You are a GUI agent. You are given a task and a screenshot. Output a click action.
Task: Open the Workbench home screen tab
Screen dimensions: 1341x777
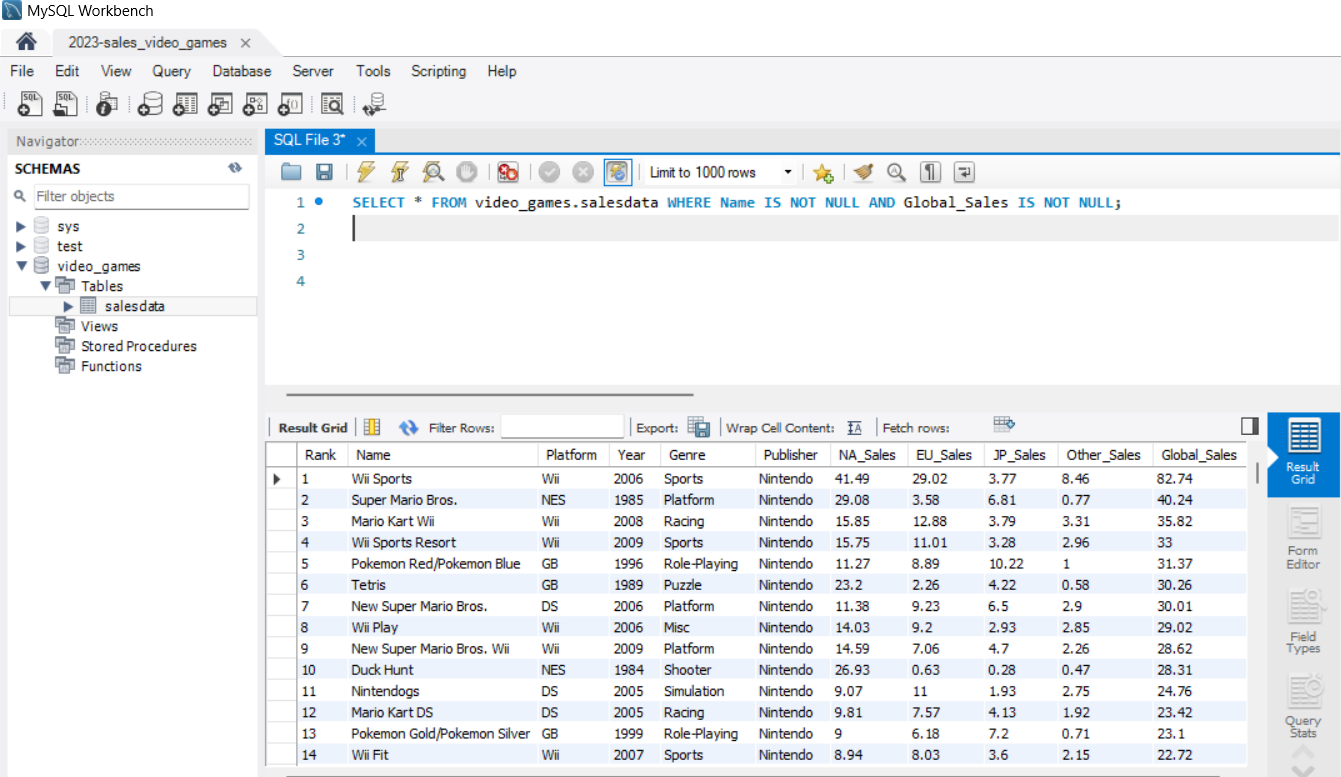click(x=27, y=42)
